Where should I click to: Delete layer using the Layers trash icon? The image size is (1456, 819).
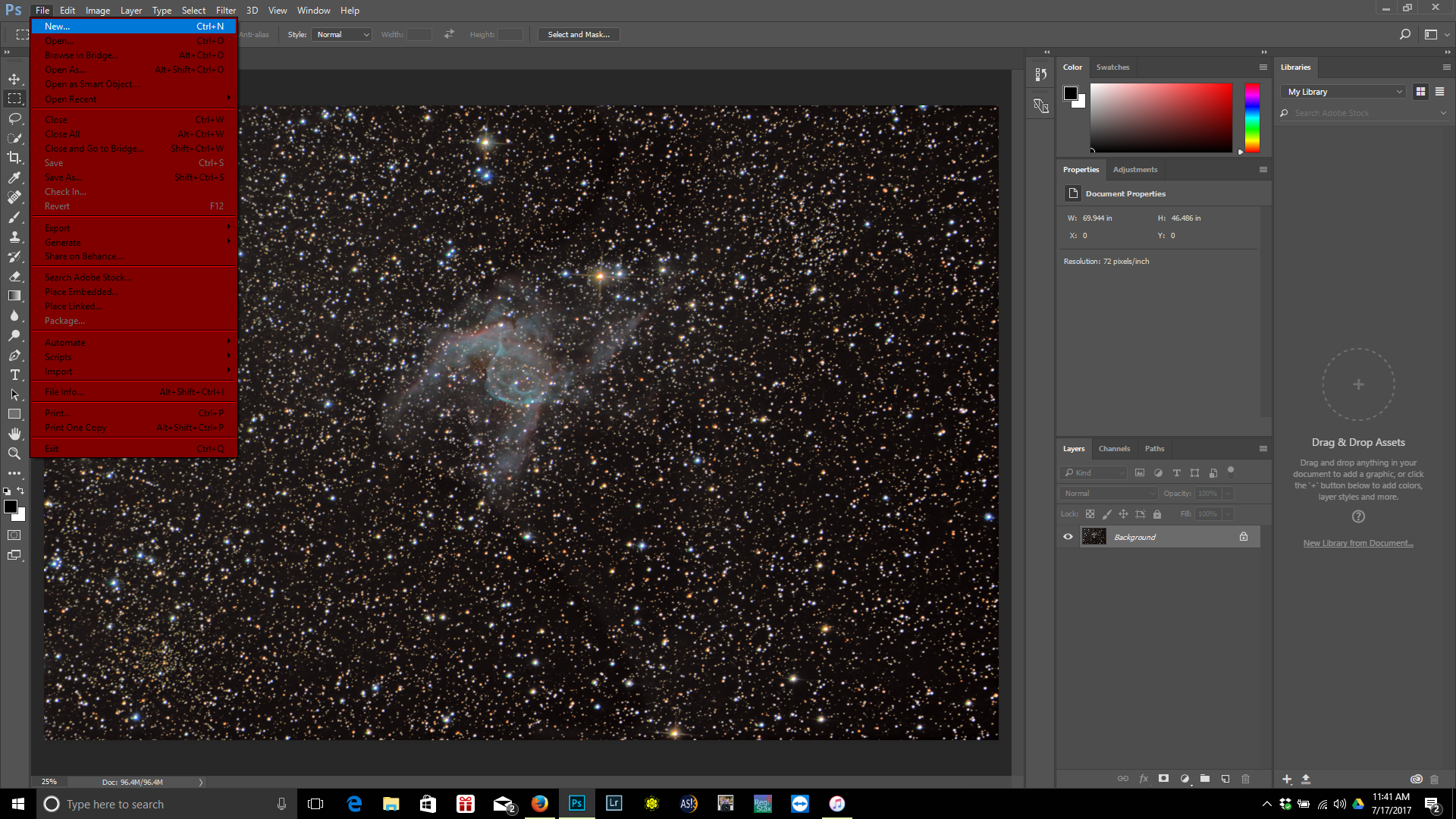[1245, 779]
